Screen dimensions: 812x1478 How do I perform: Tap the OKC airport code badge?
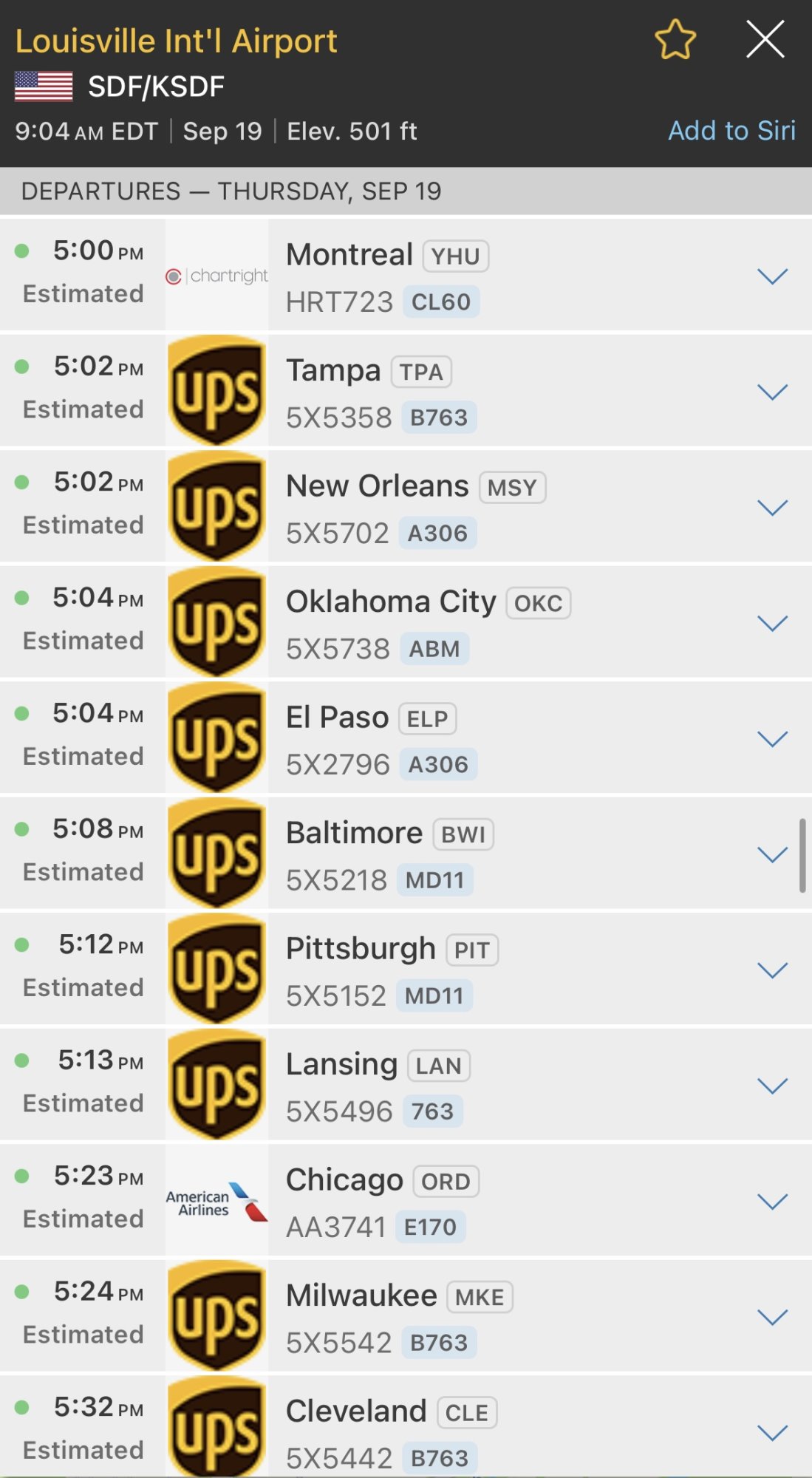[538, 603]
